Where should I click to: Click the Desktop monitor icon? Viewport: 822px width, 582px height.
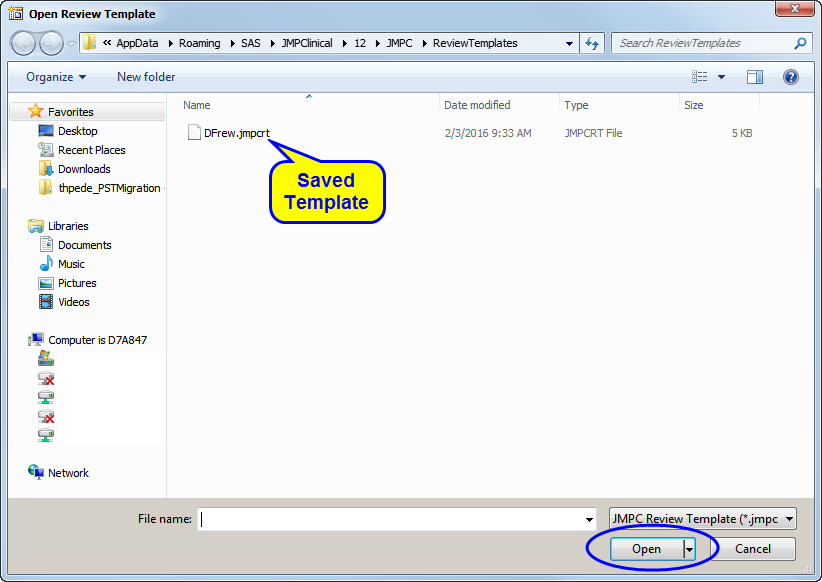[46, 131]
